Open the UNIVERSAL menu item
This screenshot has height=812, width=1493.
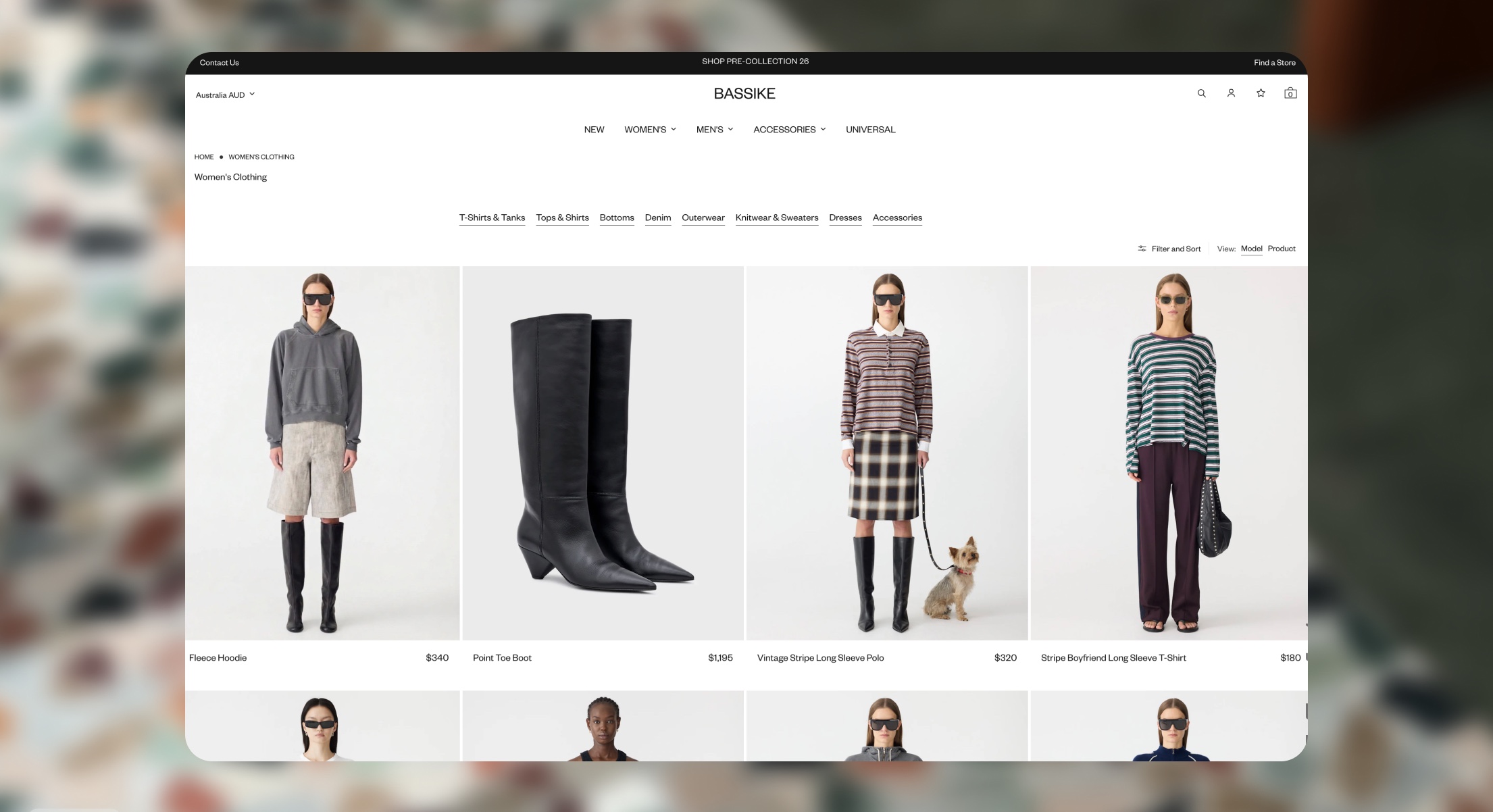[x=870, y=130]
